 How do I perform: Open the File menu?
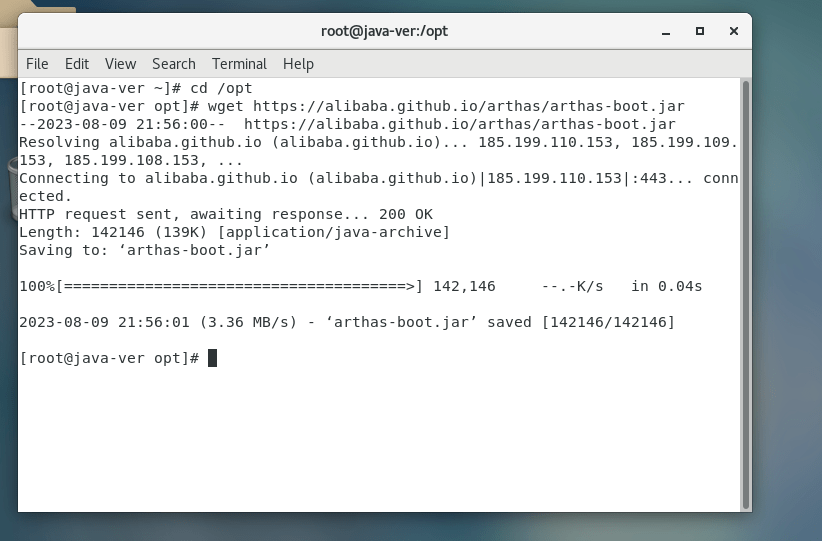point(37,64)
